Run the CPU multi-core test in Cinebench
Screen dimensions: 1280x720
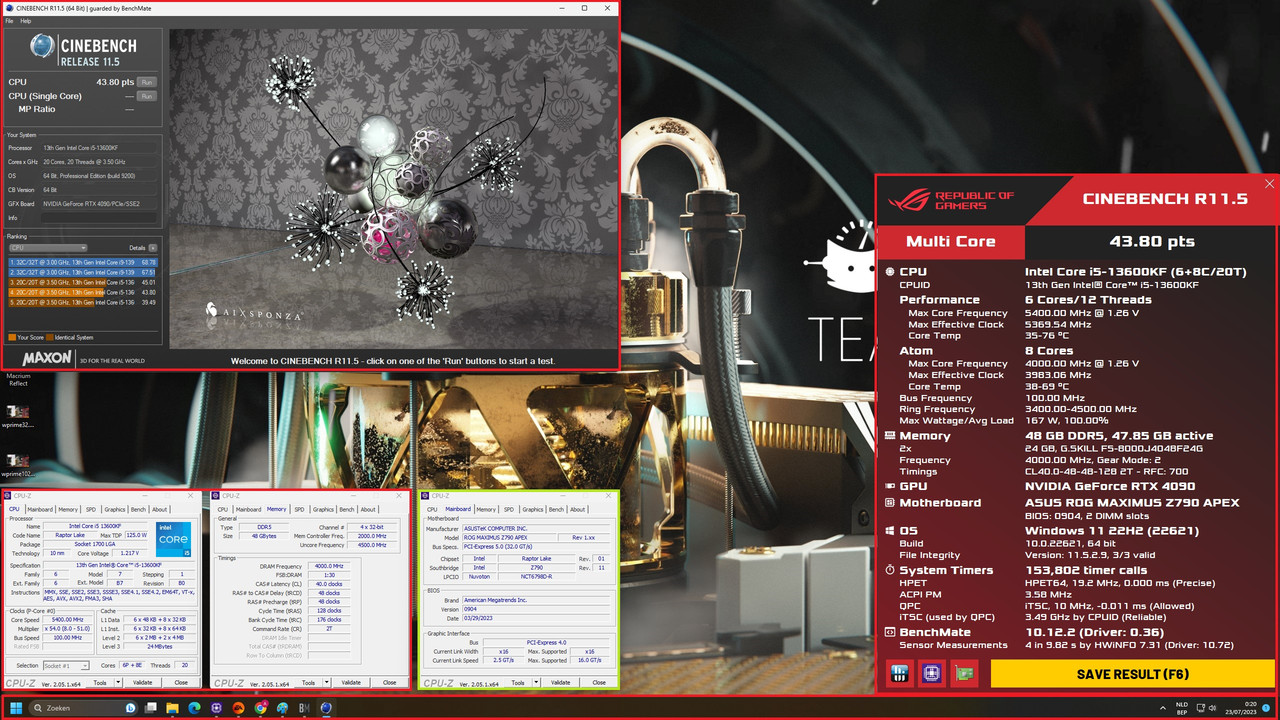click(146, 82)
